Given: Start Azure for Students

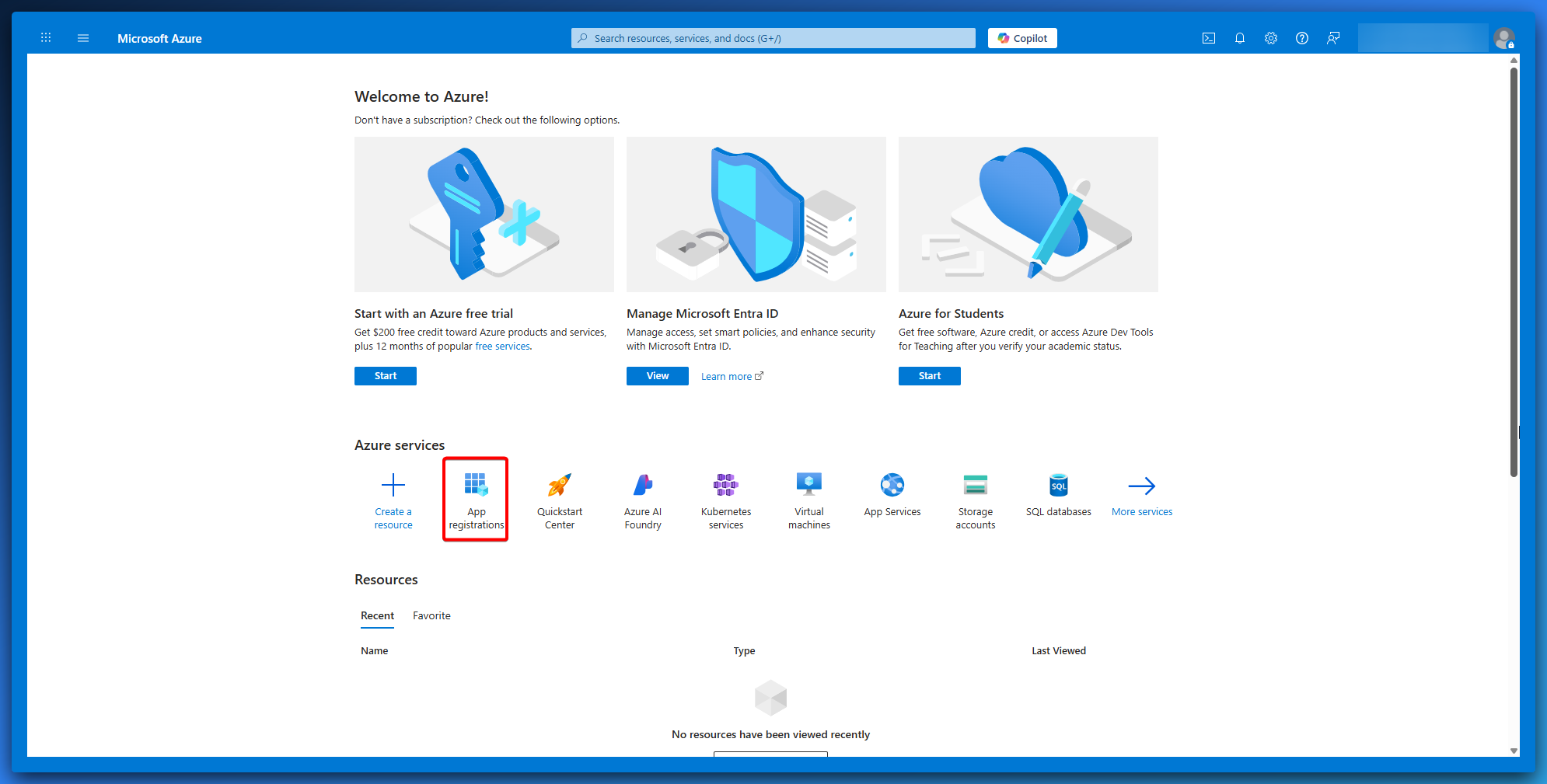Looking at the screenshot, I should (x=930, y=376).
